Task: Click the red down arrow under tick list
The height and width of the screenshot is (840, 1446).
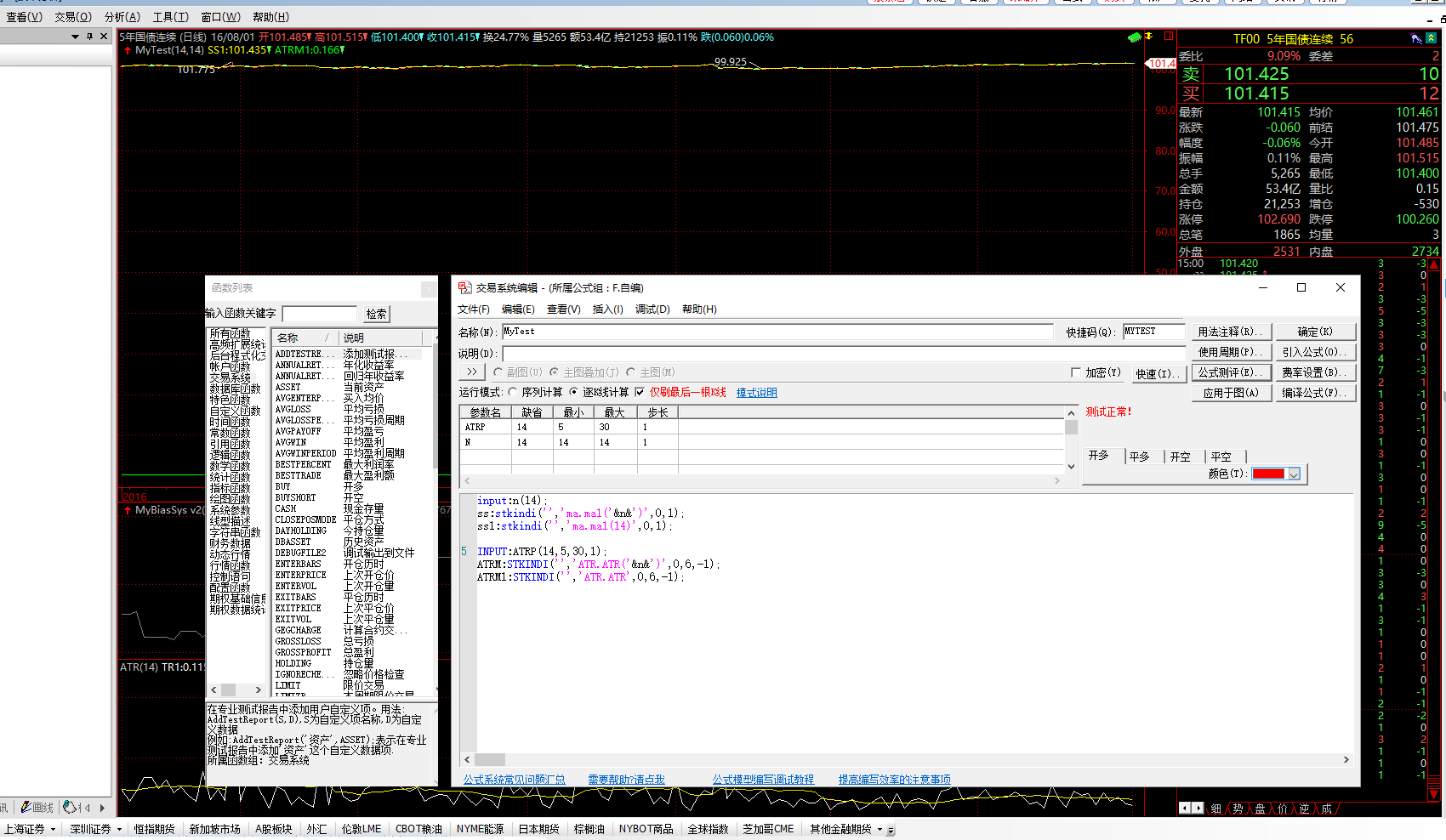Action: point(1433,795)
